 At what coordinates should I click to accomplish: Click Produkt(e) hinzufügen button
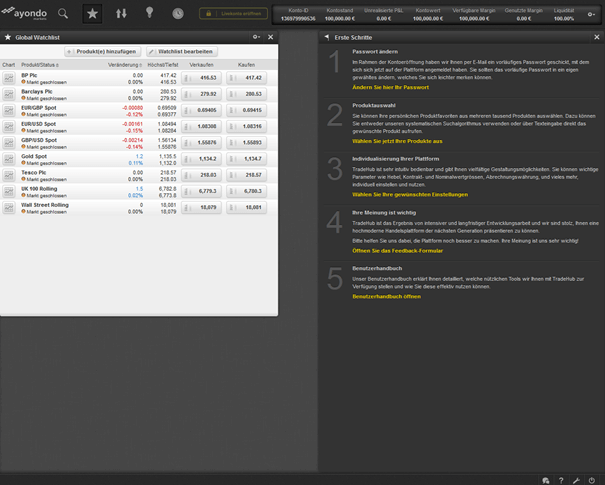click(103, 51)
